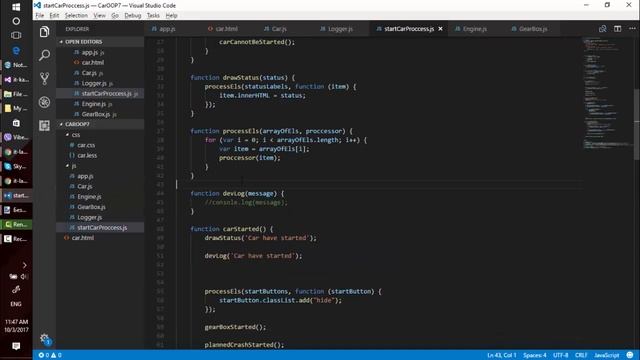Click the system clock showing 11:47 AM
The height and width of the screenshot is (360, 640).
click(16, 325)
